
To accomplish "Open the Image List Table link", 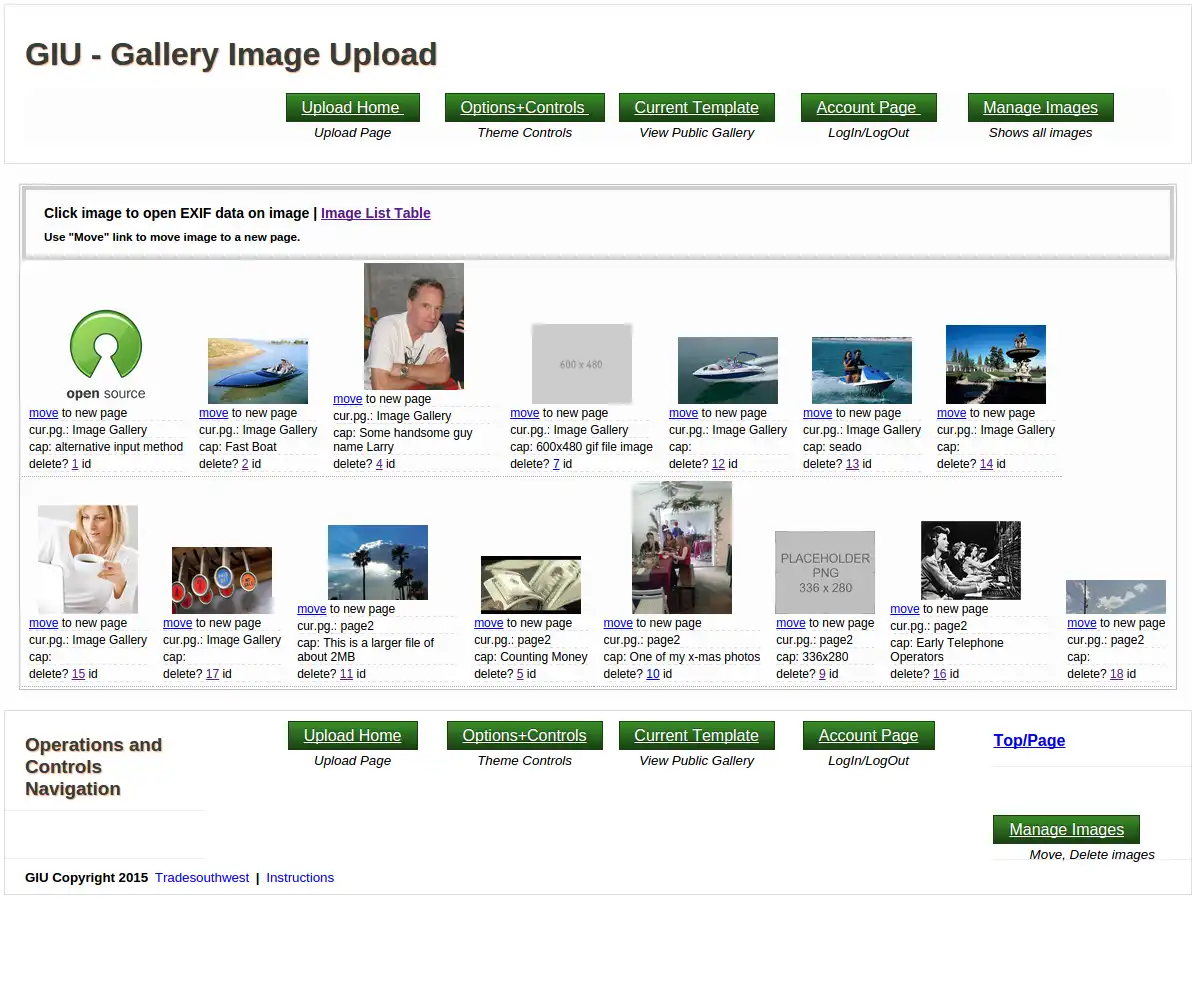I will 376,213.
